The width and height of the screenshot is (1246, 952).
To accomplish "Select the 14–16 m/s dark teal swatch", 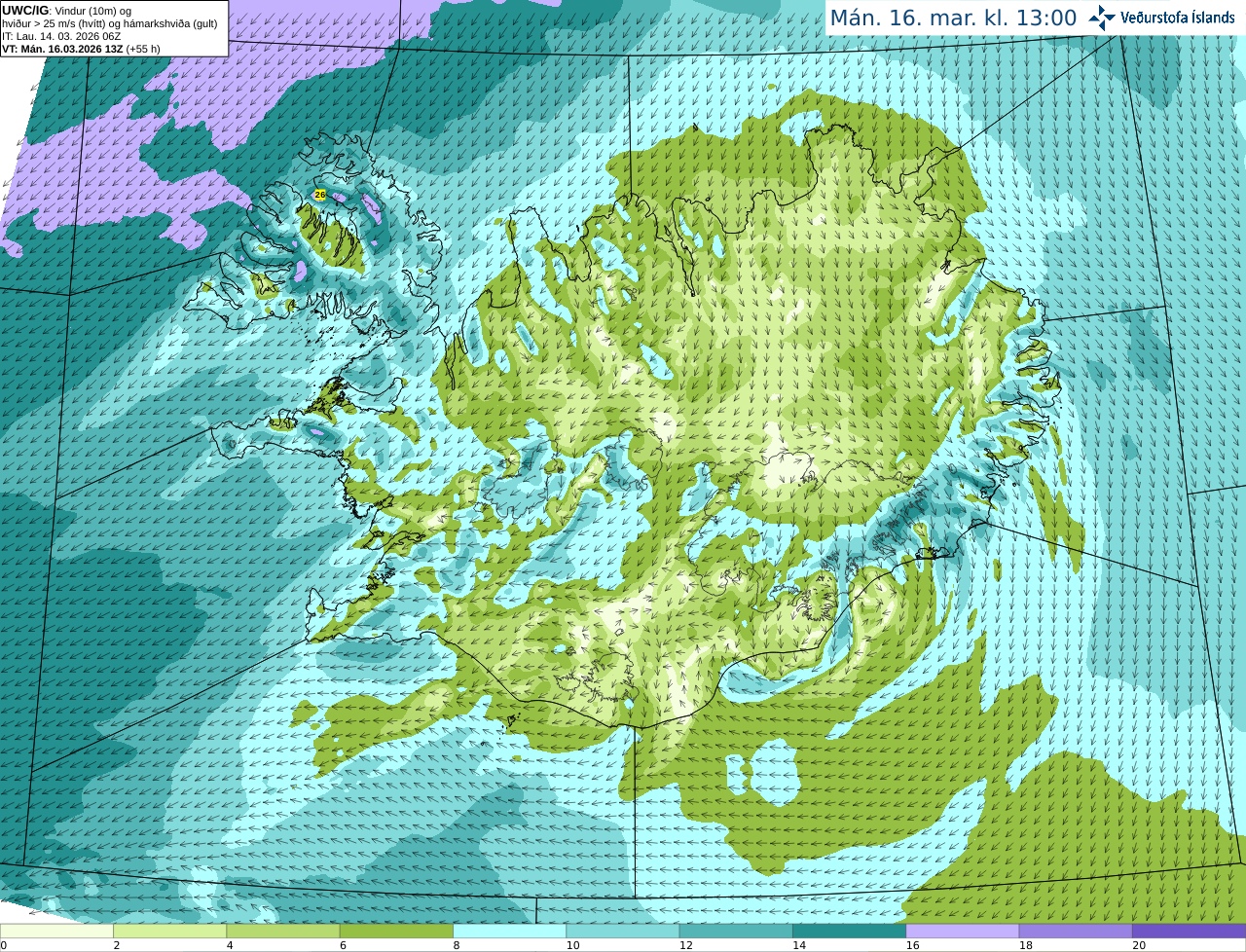I will [x=850, y=932].
